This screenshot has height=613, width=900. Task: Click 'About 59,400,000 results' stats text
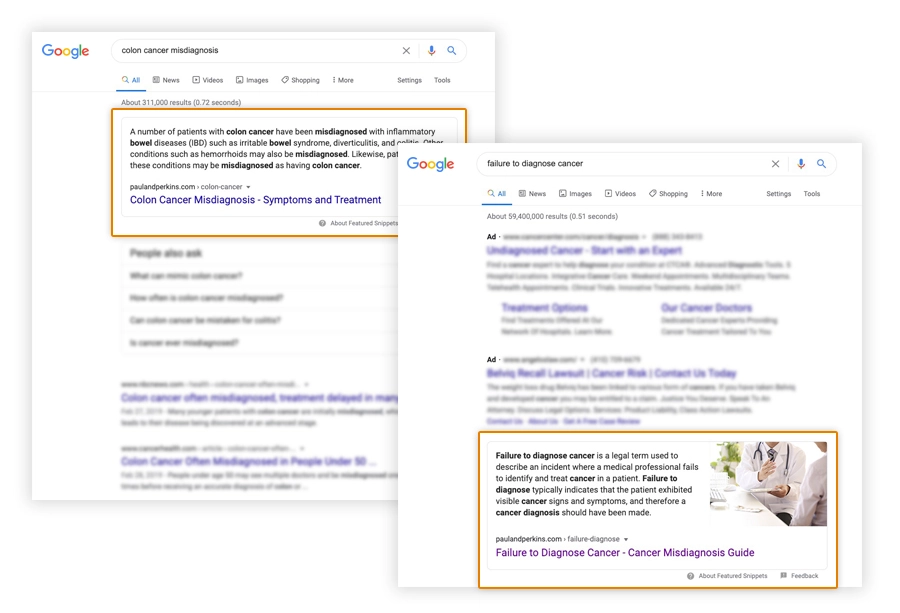pyautogui.click(x=552, y=216)
